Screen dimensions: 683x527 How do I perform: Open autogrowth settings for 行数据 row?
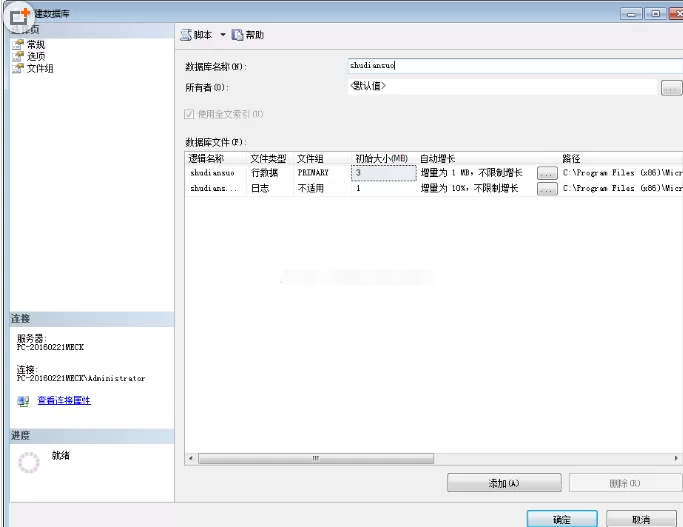point(547,173)
